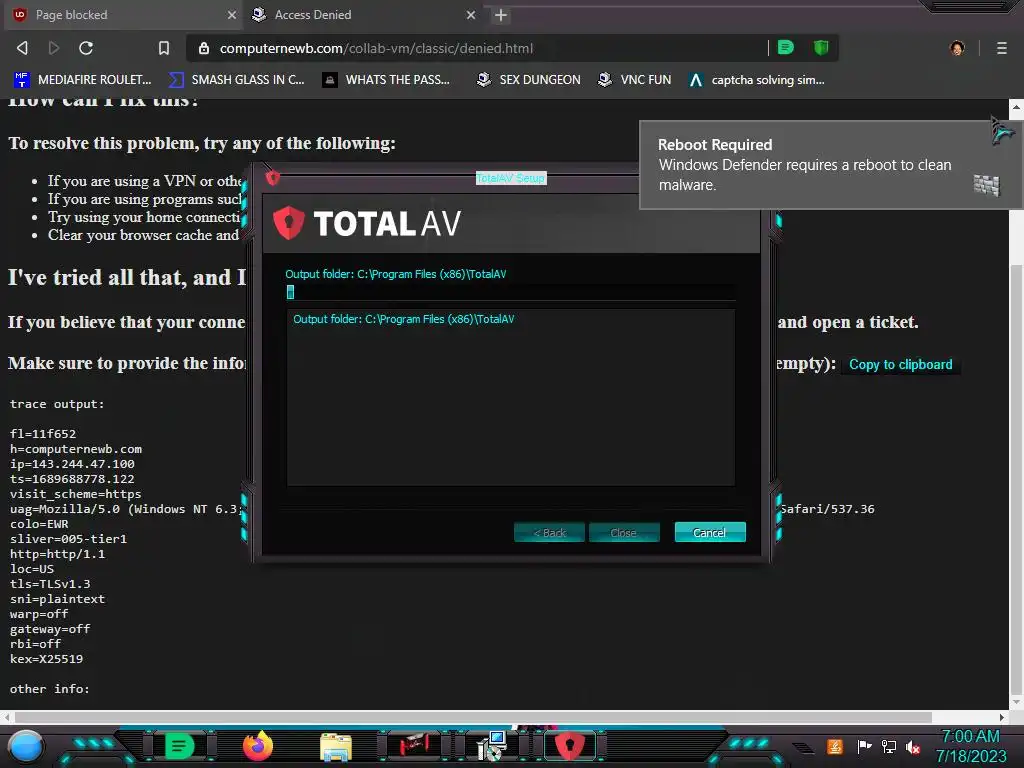Viewport: 1024px width, 768px height.
Task: Click the fl=11f652 trace line
Action: coord(42,434)
